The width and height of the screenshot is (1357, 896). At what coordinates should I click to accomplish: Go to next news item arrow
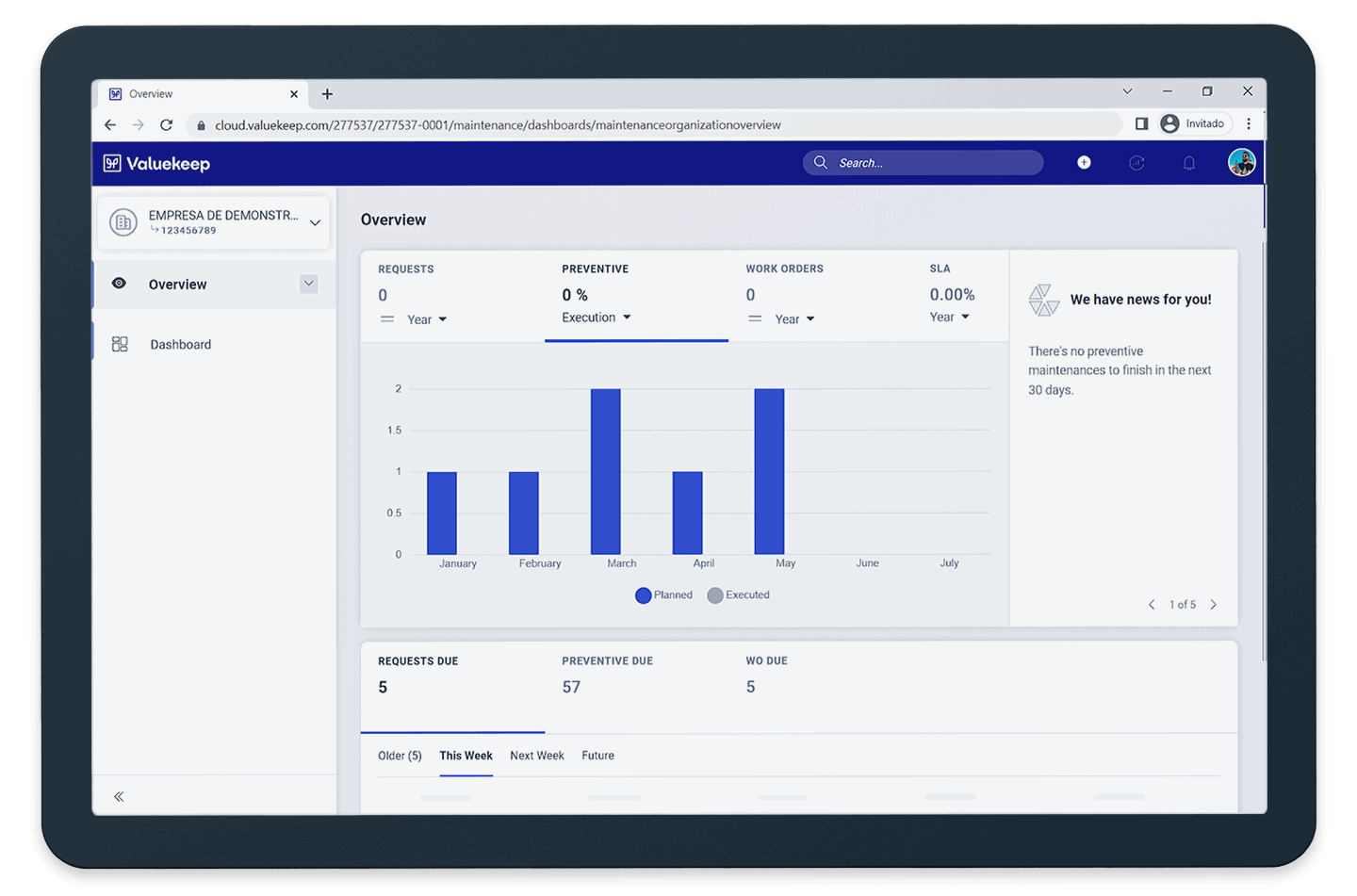1213,605
